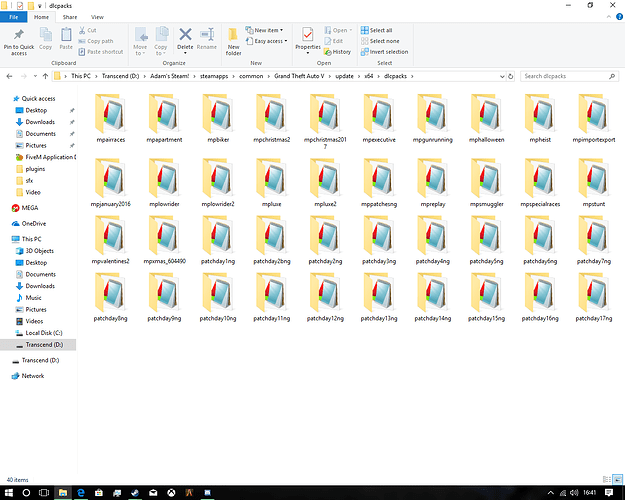Open the File ribbon tab
The image size is (625, 500).
coord(14,17)
